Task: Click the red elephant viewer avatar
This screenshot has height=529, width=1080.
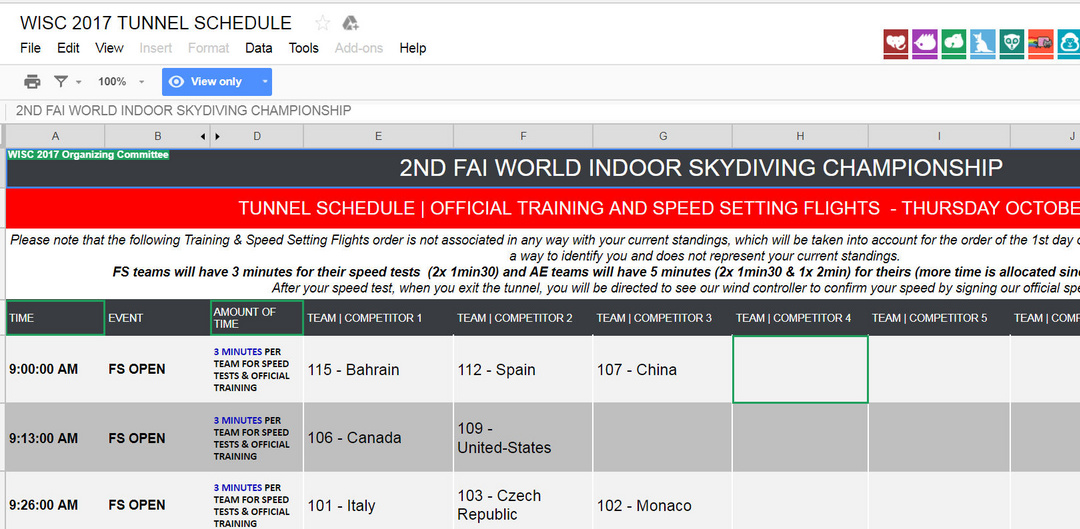Action: coord(896,43)
